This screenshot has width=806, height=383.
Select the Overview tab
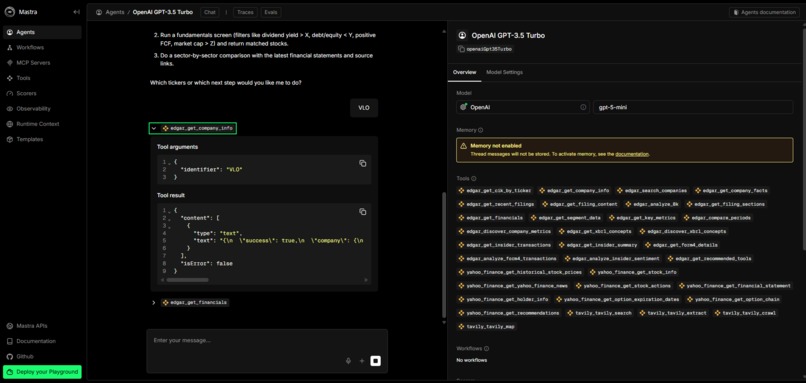[x=464, y=72]
